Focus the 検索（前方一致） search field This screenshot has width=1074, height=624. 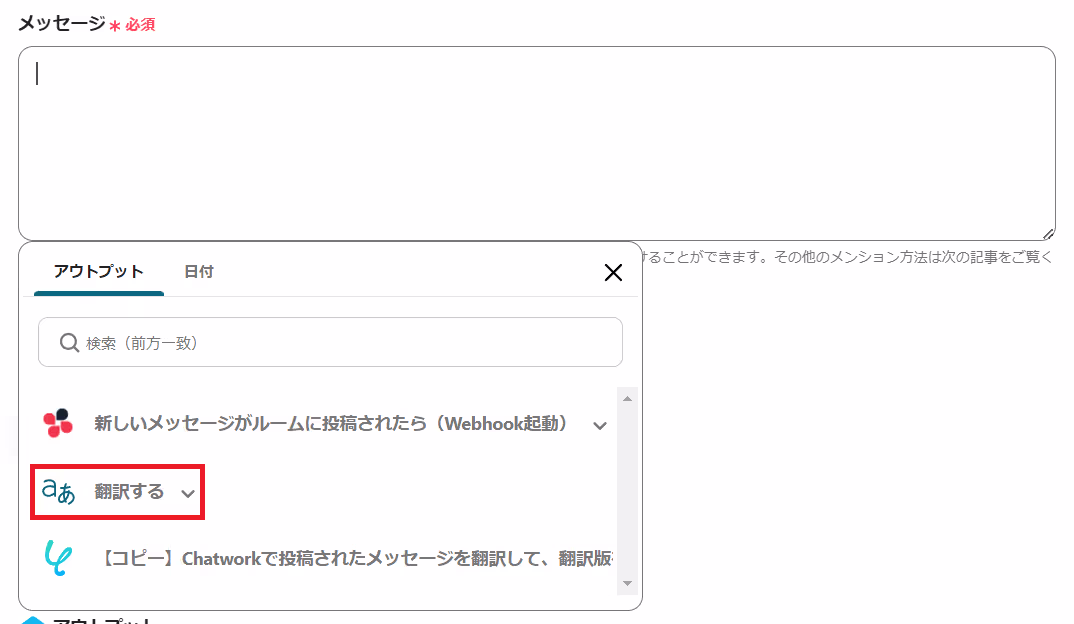[x=330, y=342]
